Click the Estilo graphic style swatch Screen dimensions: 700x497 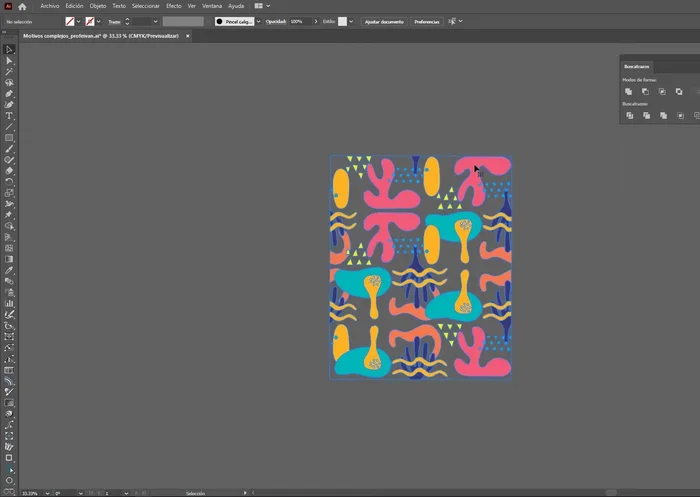pos(343,21)
